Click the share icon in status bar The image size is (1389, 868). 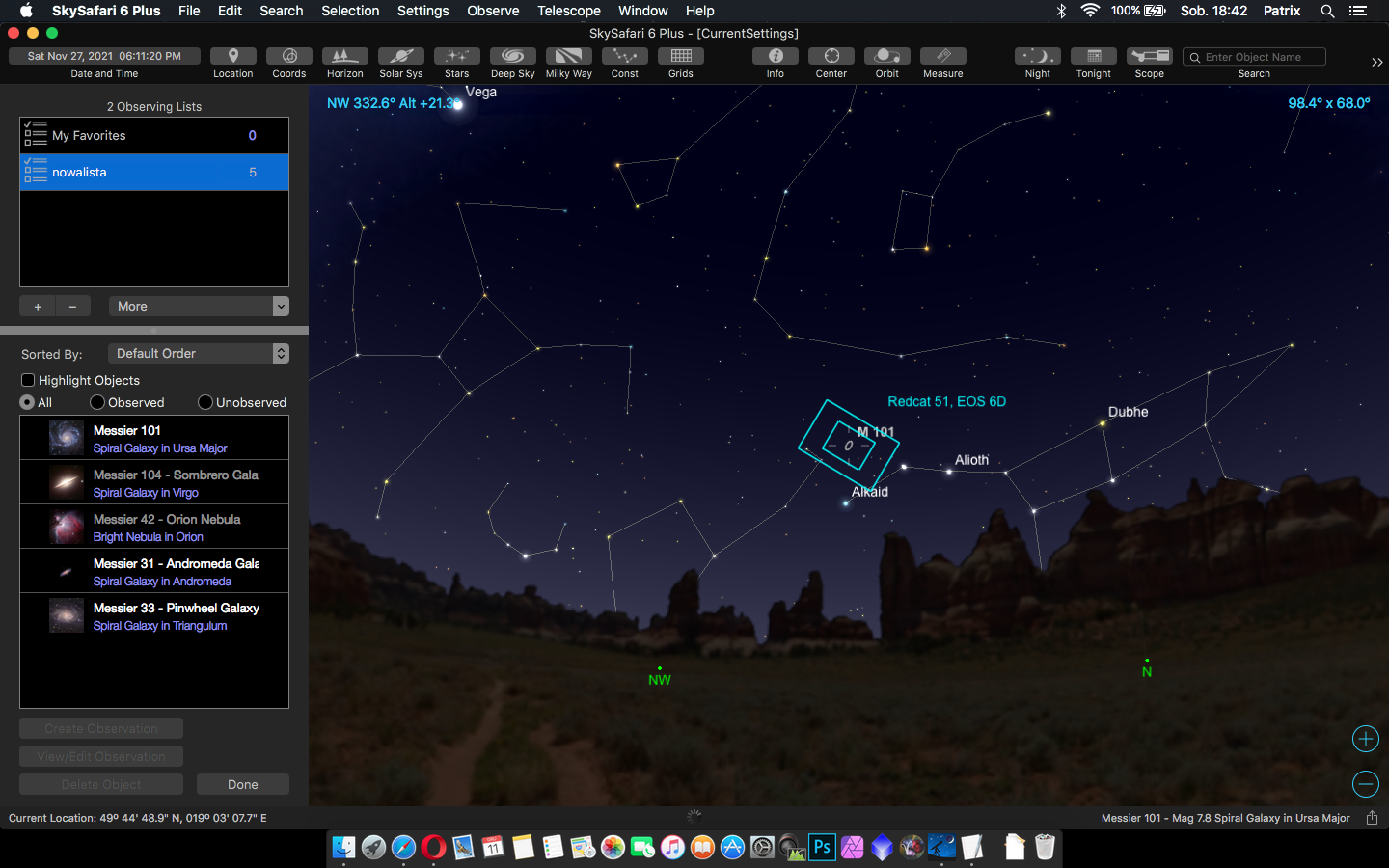click(x=1372, y=818)
